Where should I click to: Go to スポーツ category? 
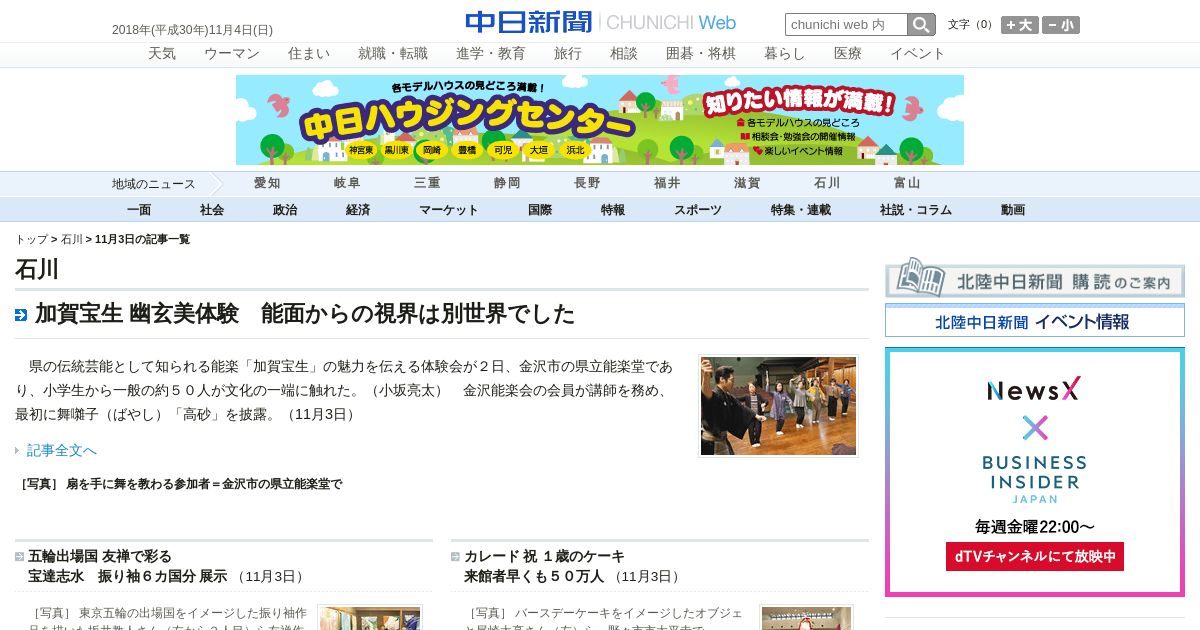click(x=698, y=210)
